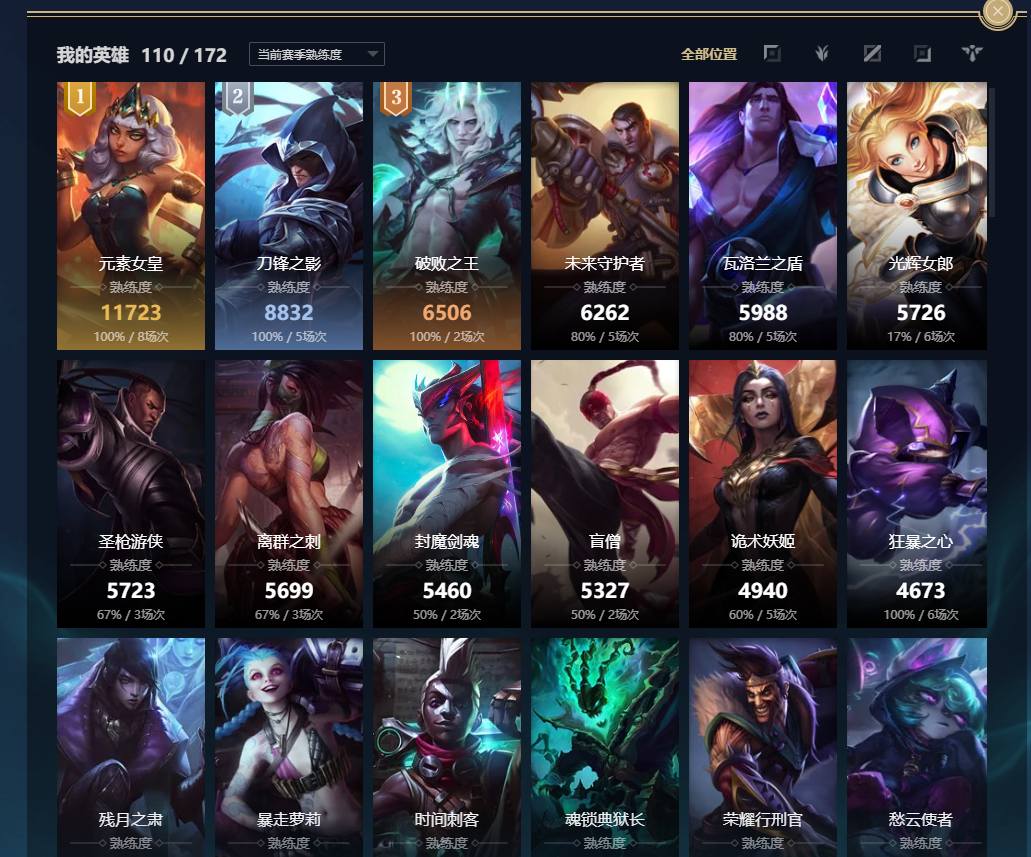Close the champion mastery panel

pos(998,11)
